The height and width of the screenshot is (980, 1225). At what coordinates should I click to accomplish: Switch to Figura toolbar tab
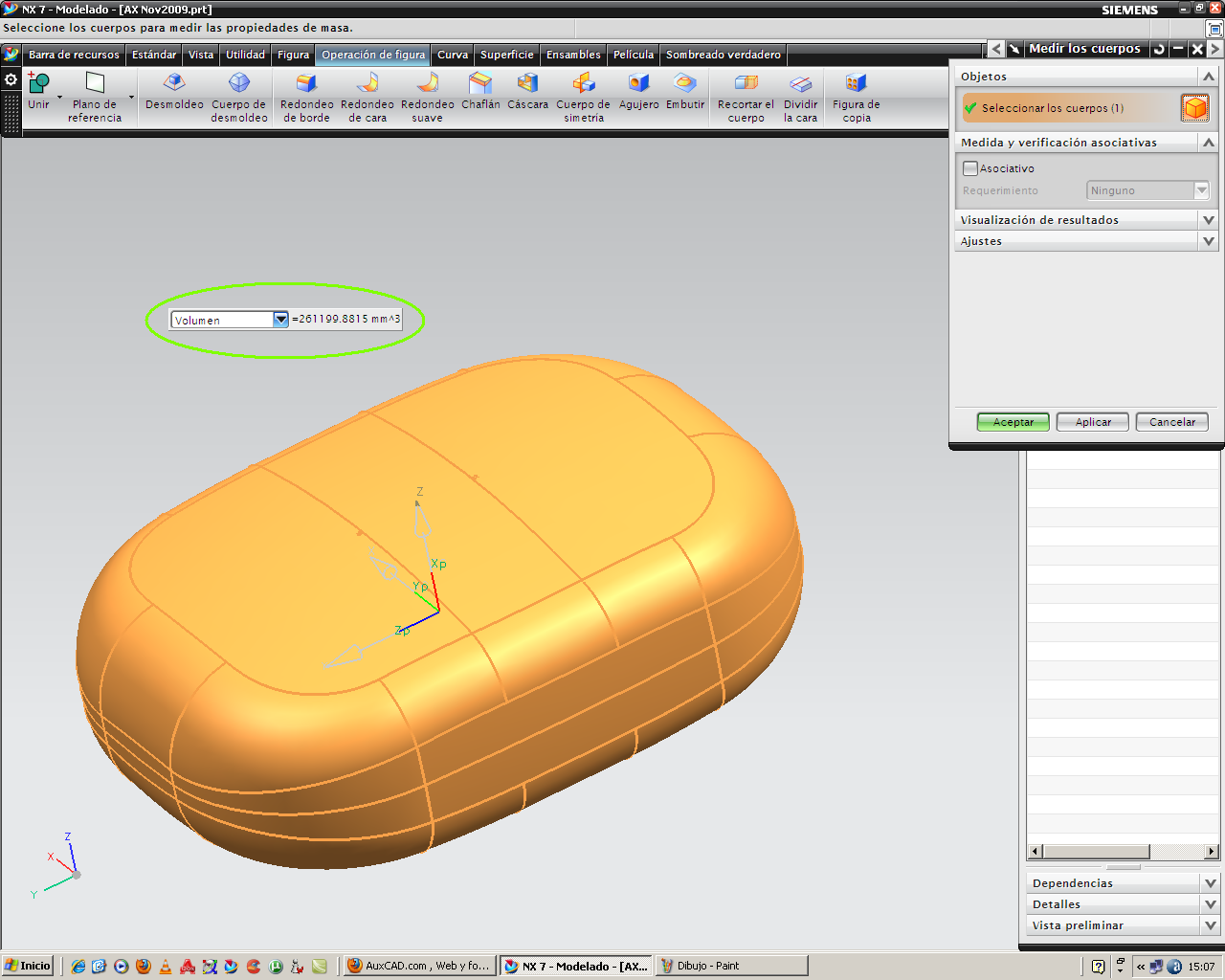tap(293, 55)
